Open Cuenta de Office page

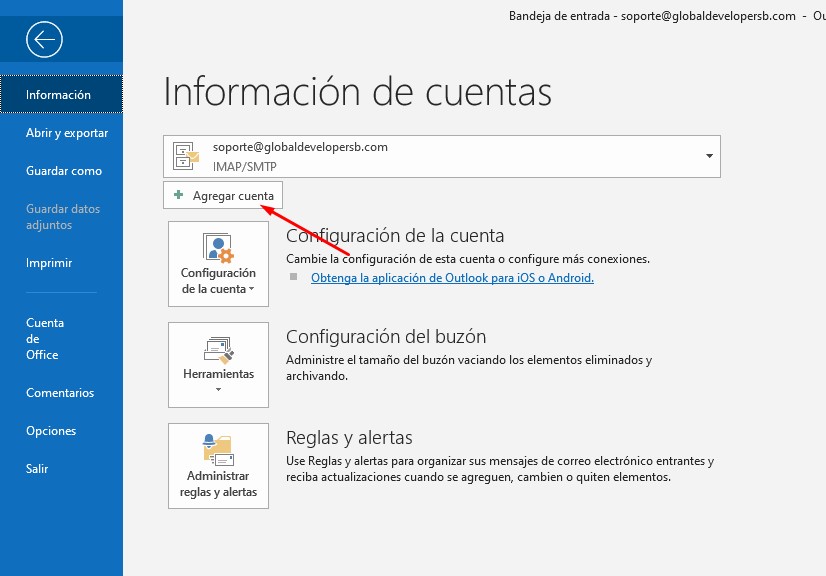click(45, 338)
